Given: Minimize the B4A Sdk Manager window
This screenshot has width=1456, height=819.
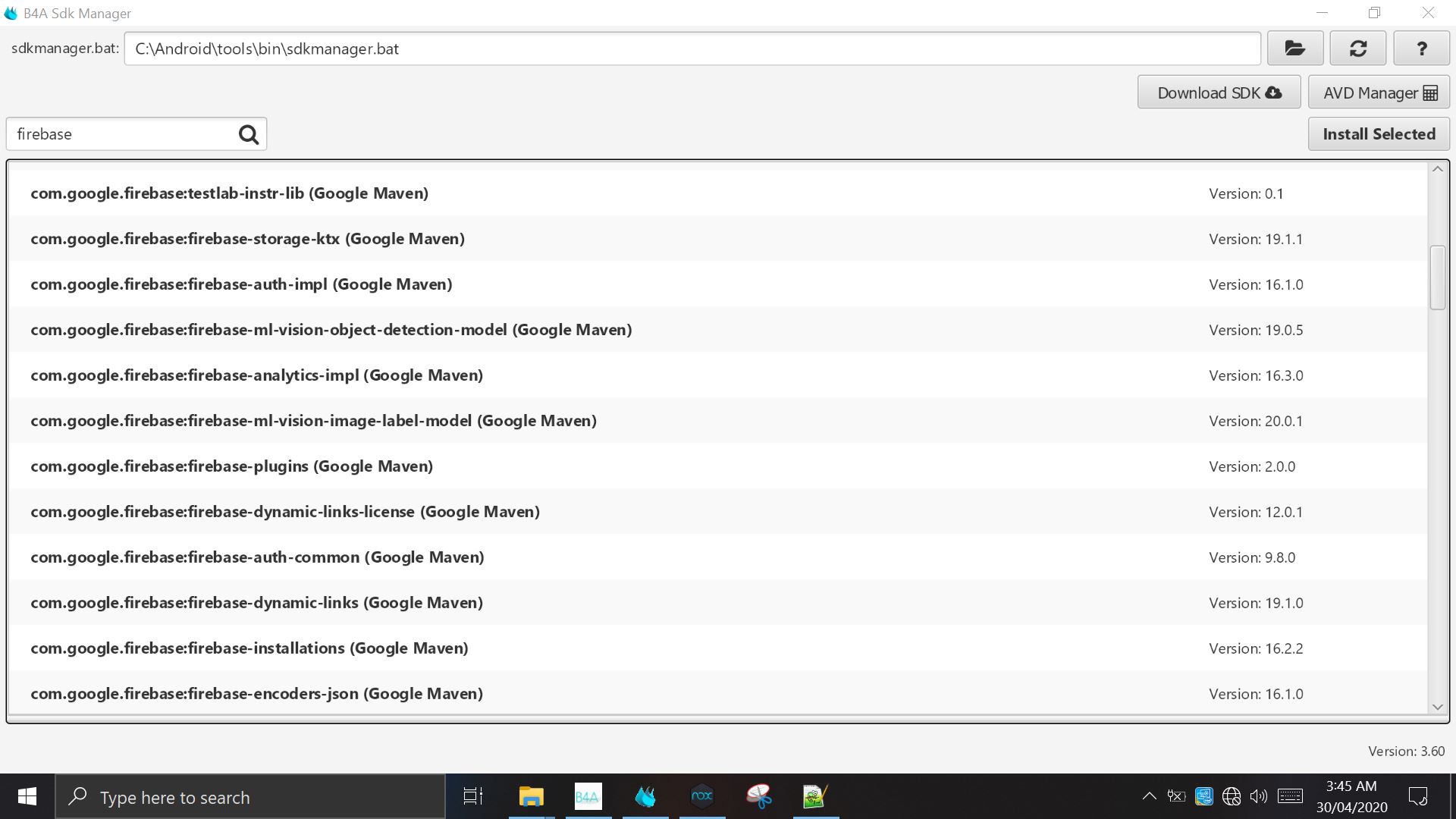Looking at the screenshot, I should [1323, 13].
